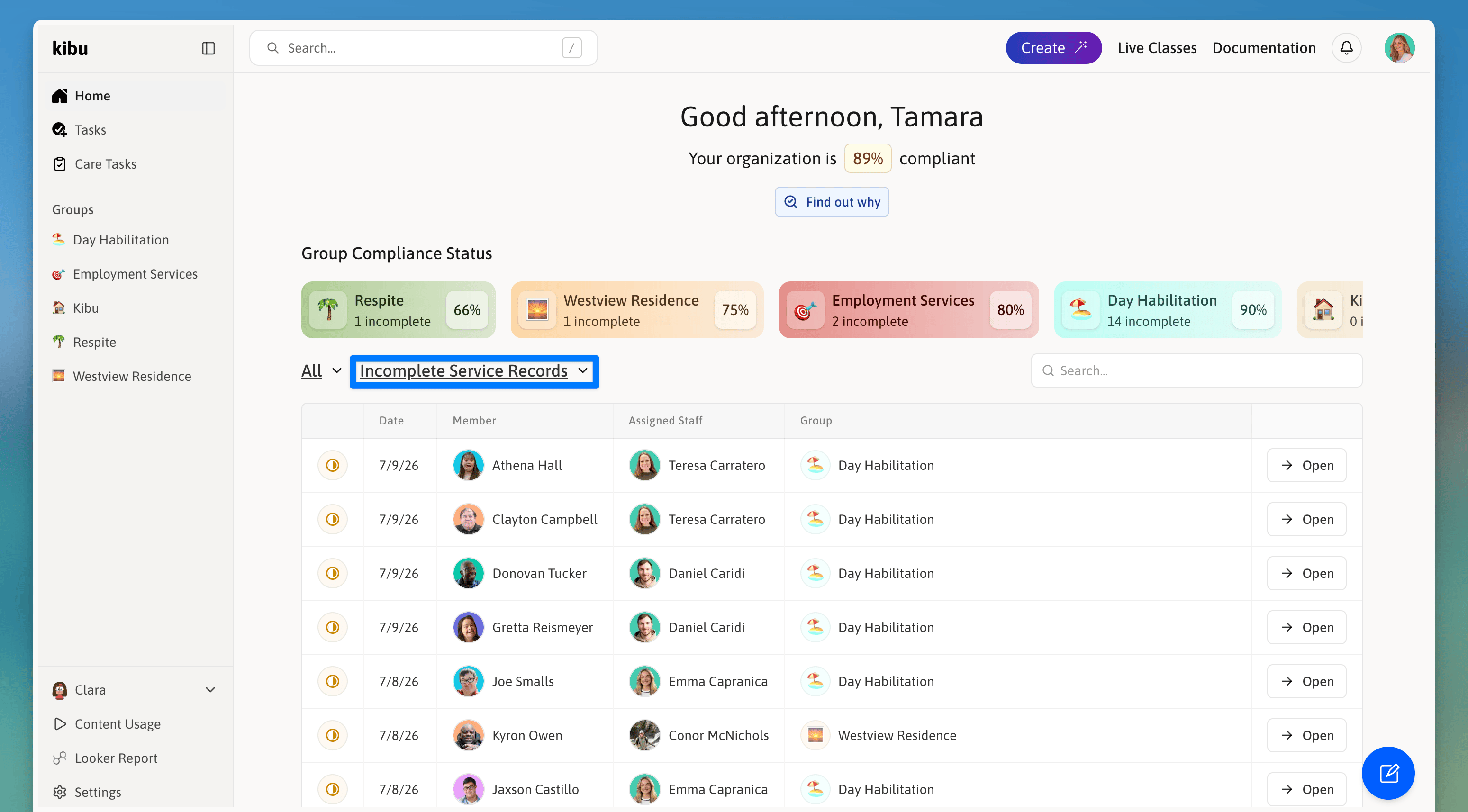Open Joe Smalls's service record
This screenshot has height=812, width=1468.
point(1306,681)
